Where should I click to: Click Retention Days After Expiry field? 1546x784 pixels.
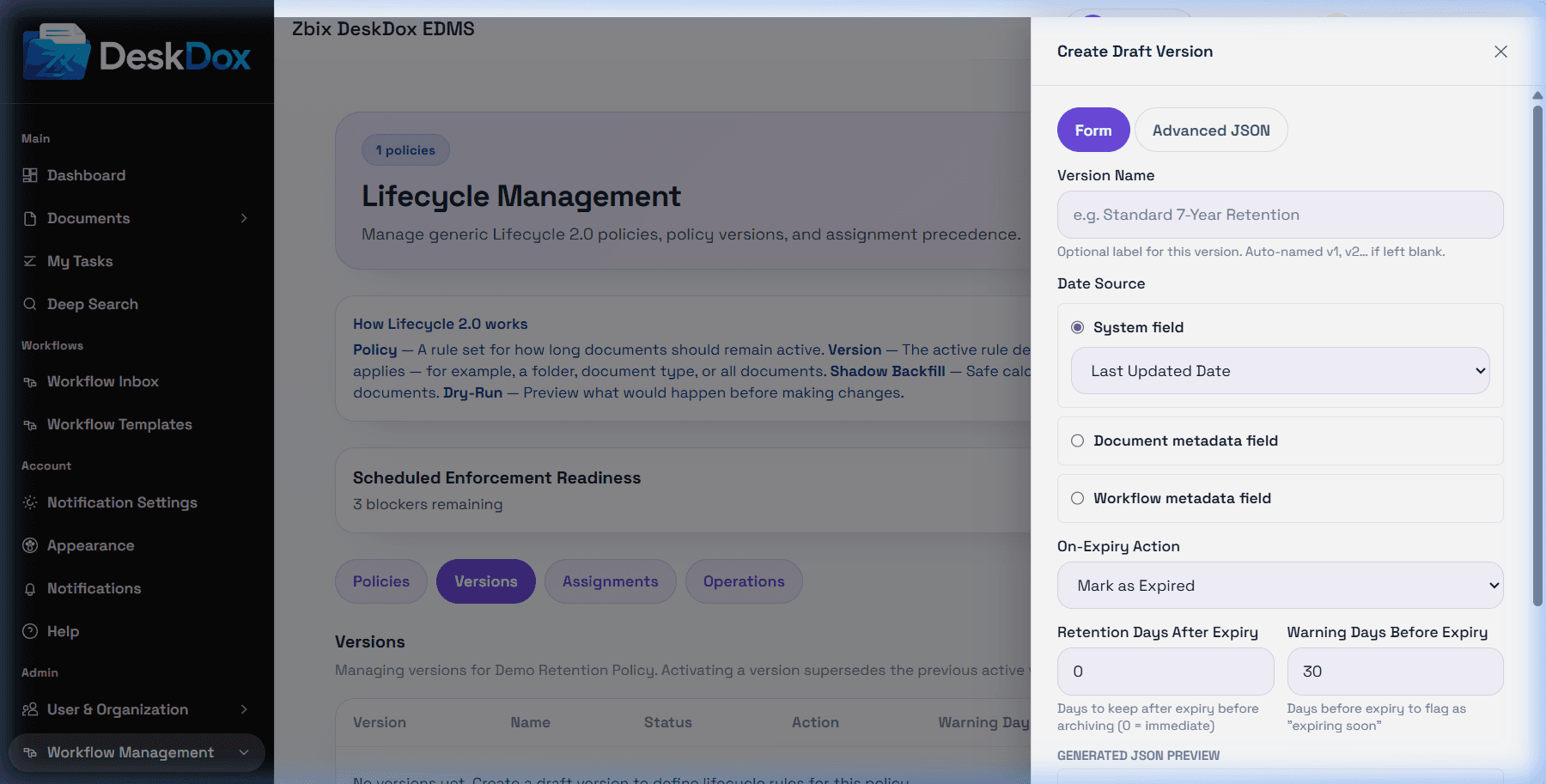pyautogui.click(x=1166, y=672)
